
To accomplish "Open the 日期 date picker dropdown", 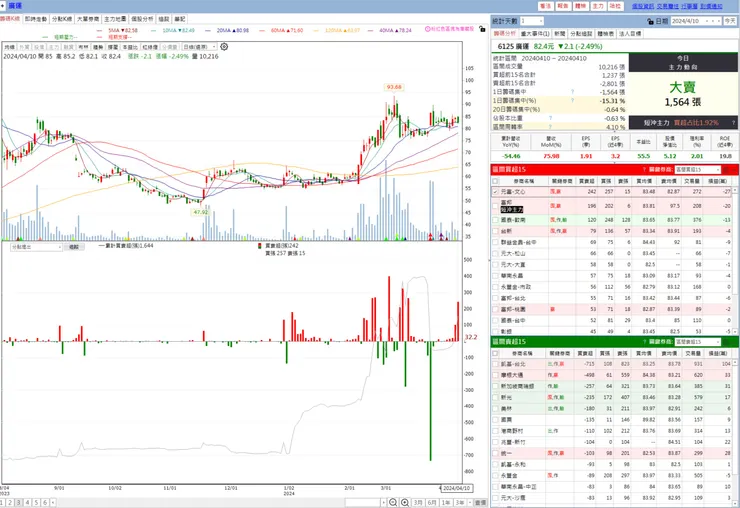I will [x=707, y=21].
